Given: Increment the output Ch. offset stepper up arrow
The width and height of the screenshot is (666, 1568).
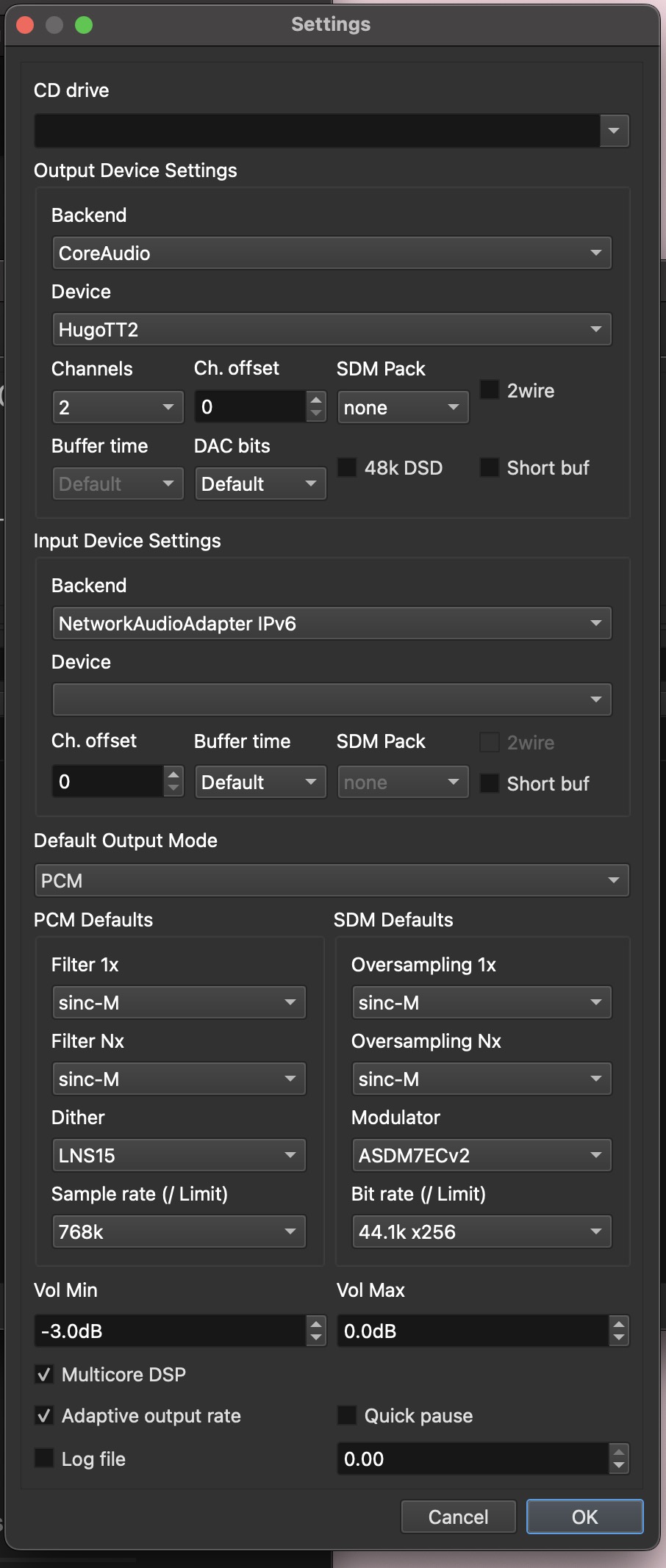Looking at the screenshot, I should 316,400.
